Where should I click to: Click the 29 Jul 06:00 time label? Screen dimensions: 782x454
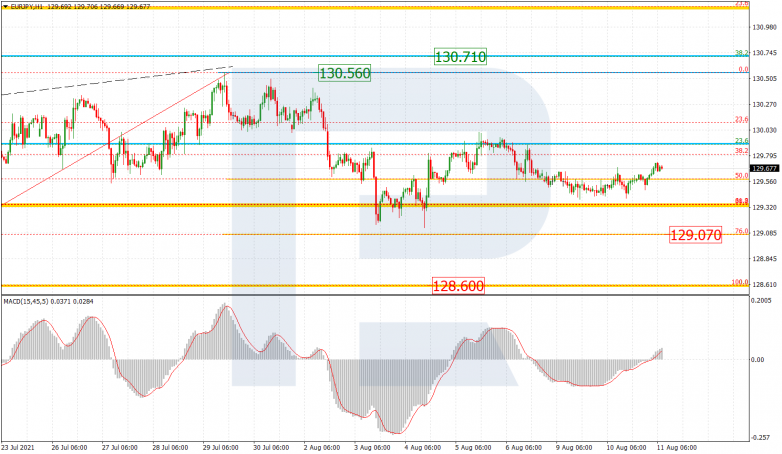tap(220, 448)
